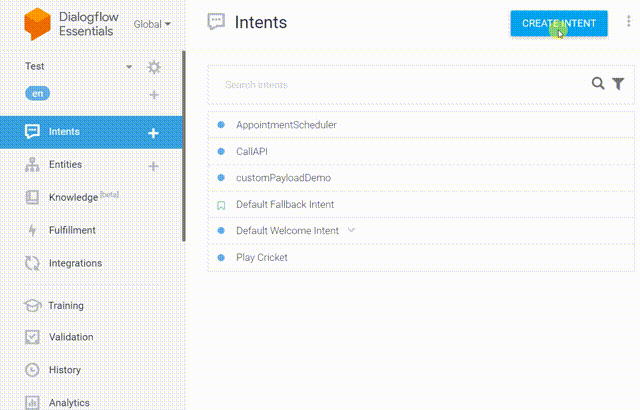Screen dimensions: 640x410
Task: Click the blue dot beside Play Cricket
Action: pos(221,258)
